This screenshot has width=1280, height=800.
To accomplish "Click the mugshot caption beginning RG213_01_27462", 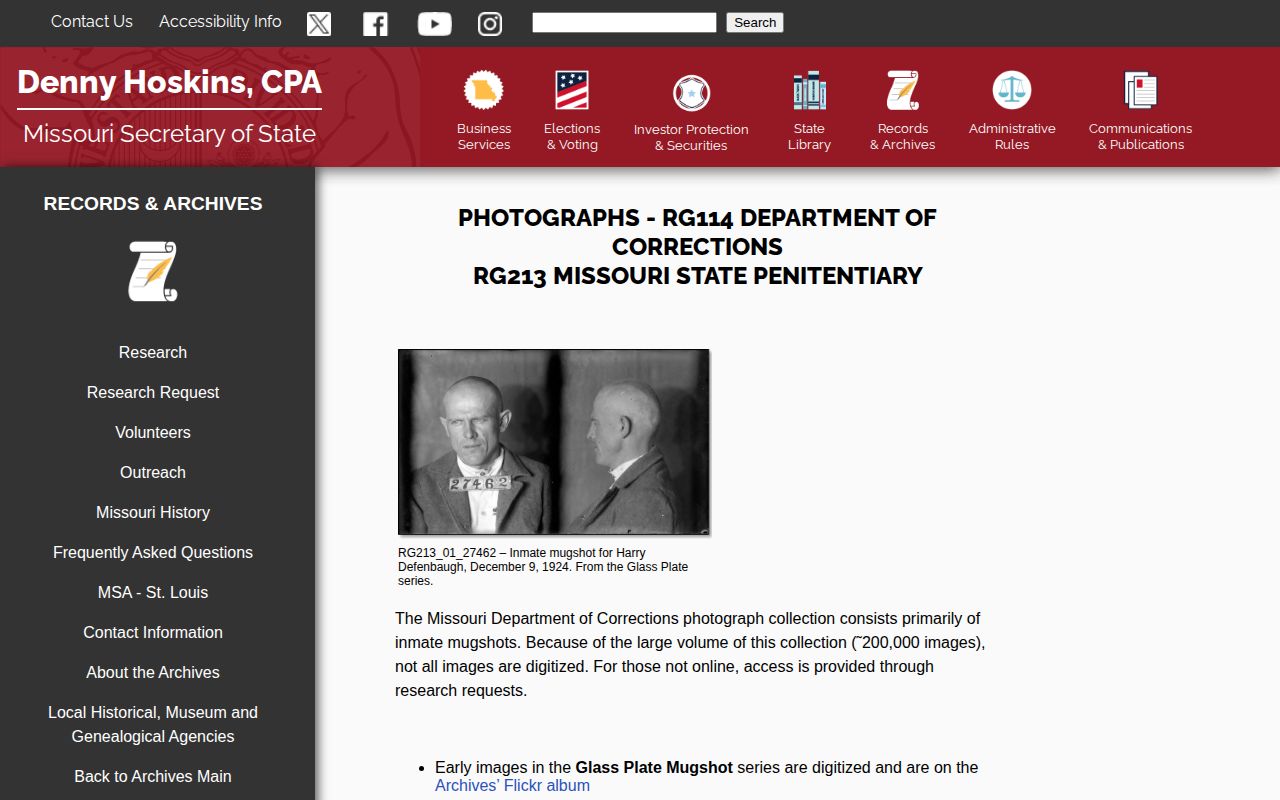I will 543,567.
